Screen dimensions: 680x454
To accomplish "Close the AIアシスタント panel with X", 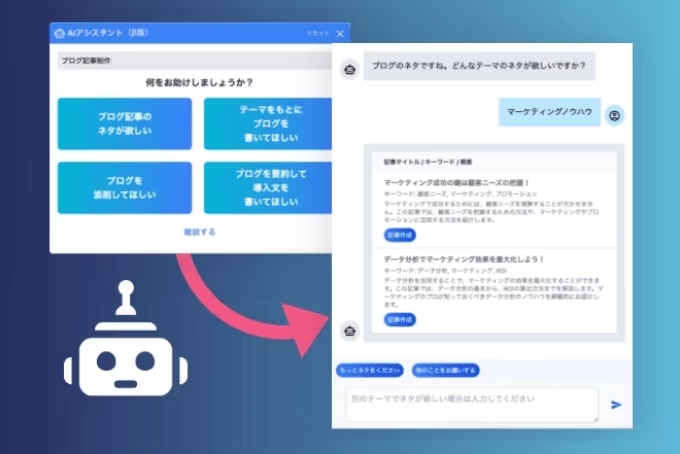I will pyautogui.click(x=340, y=33).
